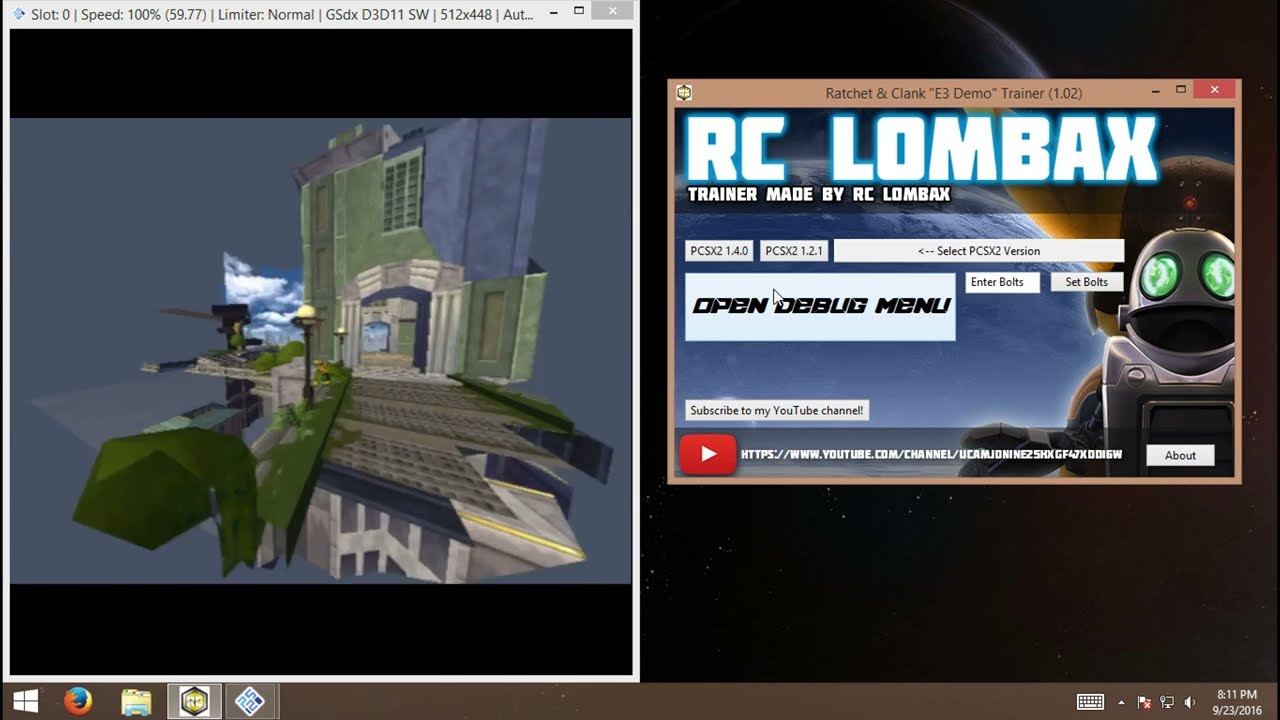Click the clock showing 8:11 PM

click(1236, 694)
